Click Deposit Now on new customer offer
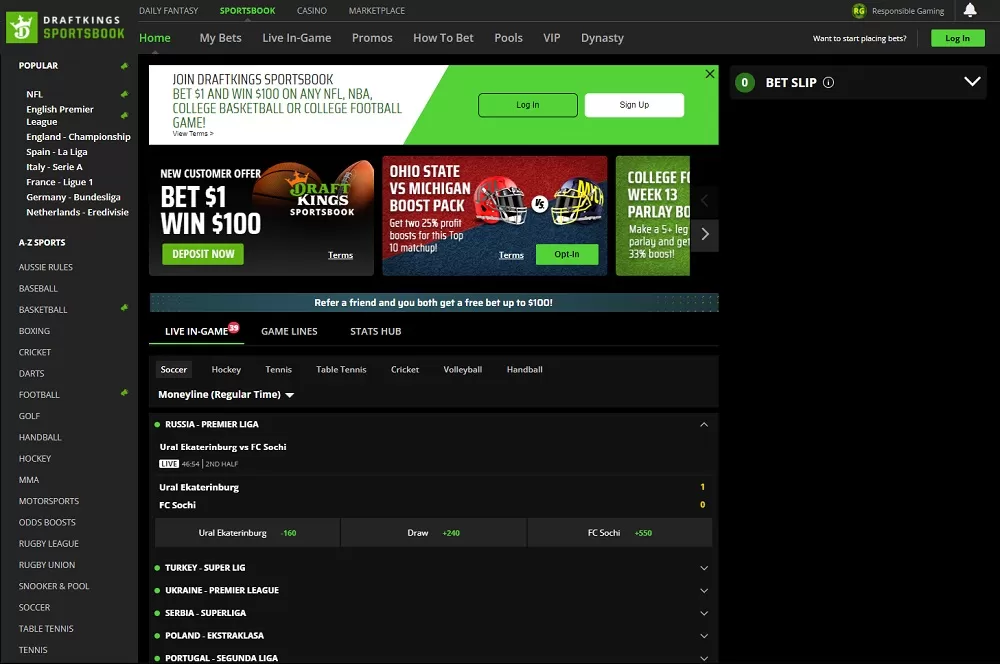1000x664 pixels. 203,254
